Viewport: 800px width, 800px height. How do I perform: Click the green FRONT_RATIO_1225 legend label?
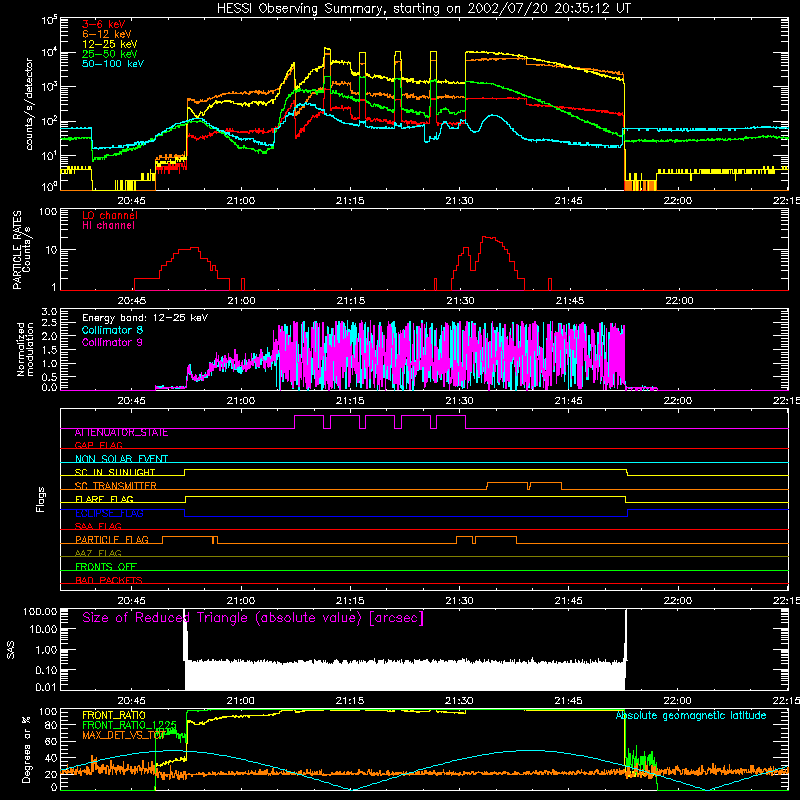(x=129, y=725)
